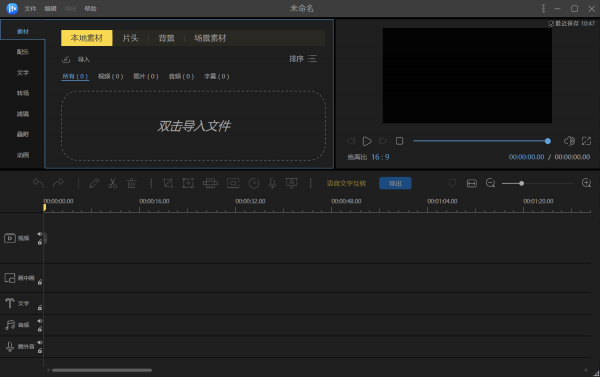Select the scissors split tool
The image size is (600, 377).
coord(112,183)
